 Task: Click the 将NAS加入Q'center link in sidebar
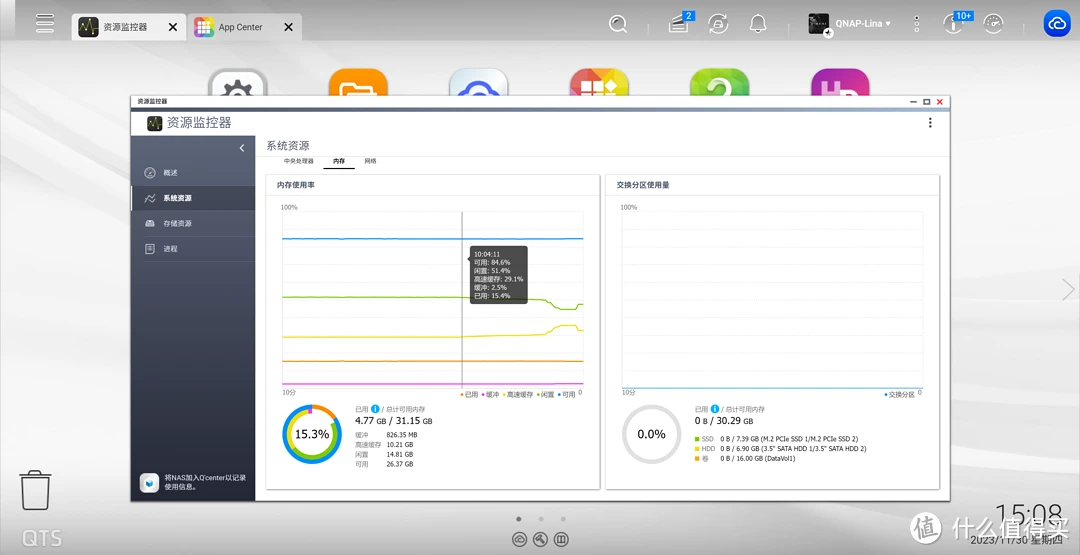pos(205,481)
